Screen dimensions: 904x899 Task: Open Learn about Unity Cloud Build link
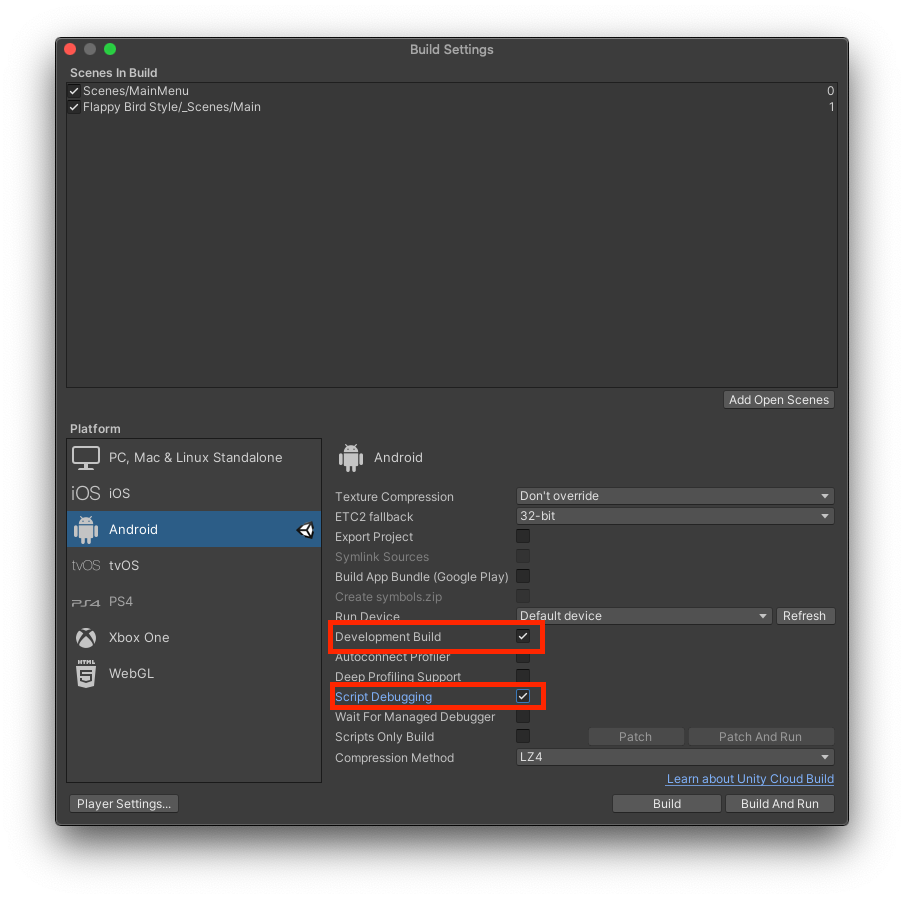[x=750, y=778]
